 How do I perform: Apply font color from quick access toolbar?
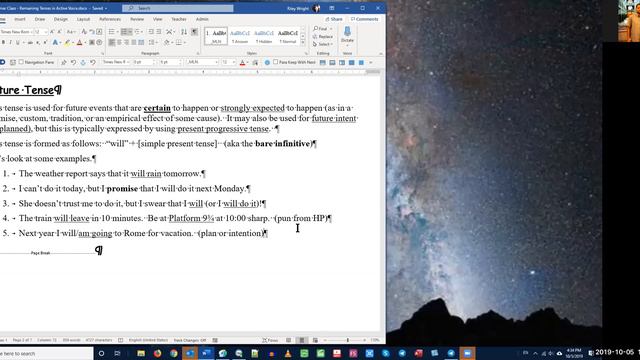(242, 62)
